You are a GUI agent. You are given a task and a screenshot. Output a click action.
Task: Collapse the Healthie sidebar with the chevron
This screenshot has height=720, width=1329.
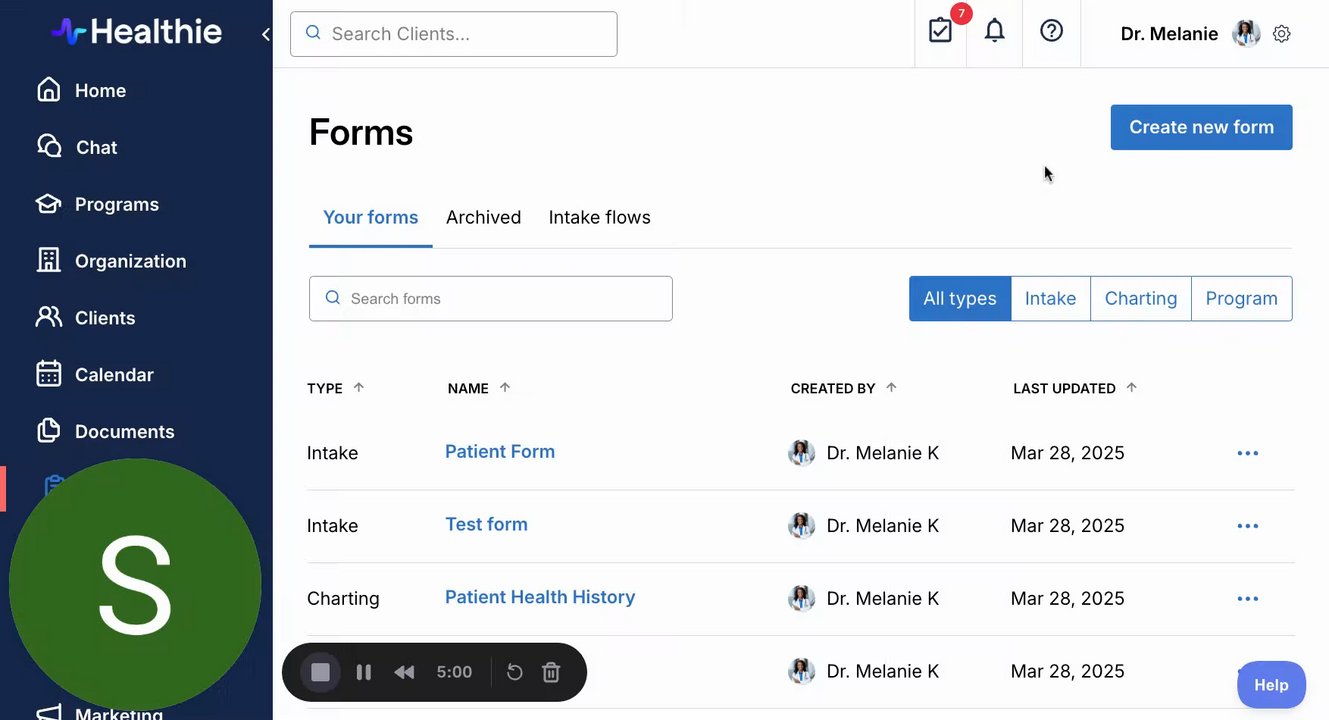pos(266,34)
